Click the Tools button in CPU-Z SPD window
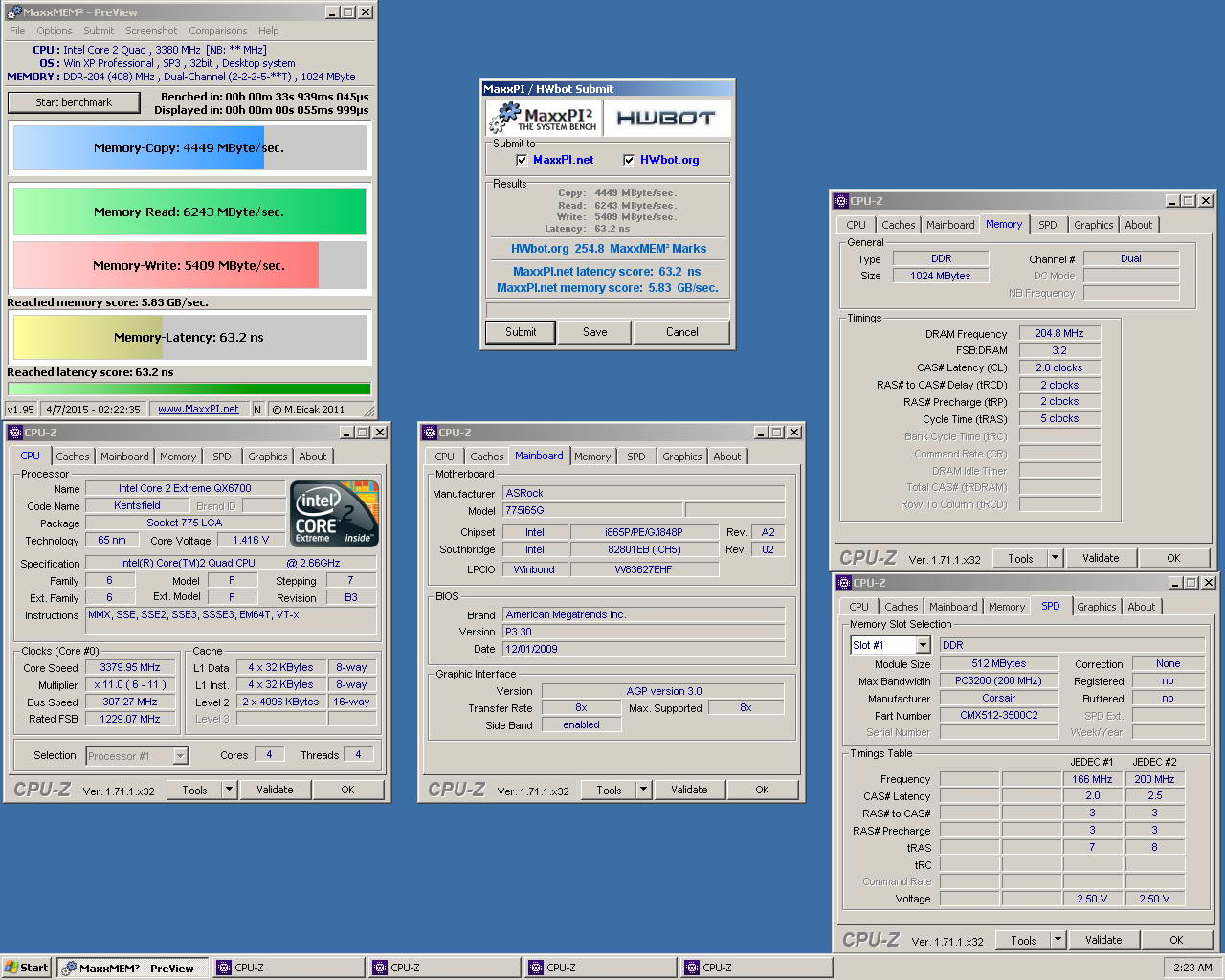The height and width of the screenshot is (980, 1225). point(1023,940)
